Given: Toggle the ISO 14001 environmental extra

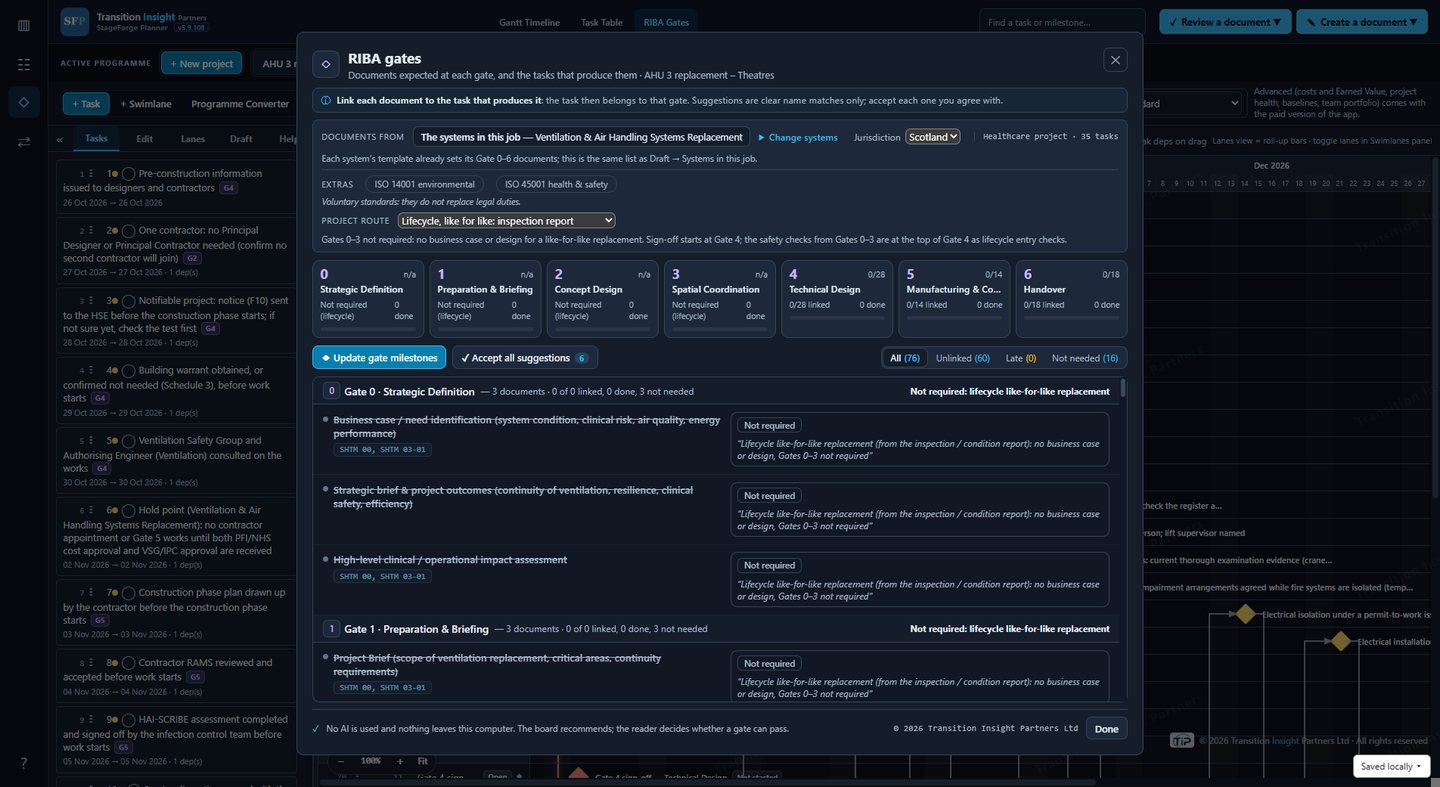Looking at the screenshot, I should tap(425, 184).
